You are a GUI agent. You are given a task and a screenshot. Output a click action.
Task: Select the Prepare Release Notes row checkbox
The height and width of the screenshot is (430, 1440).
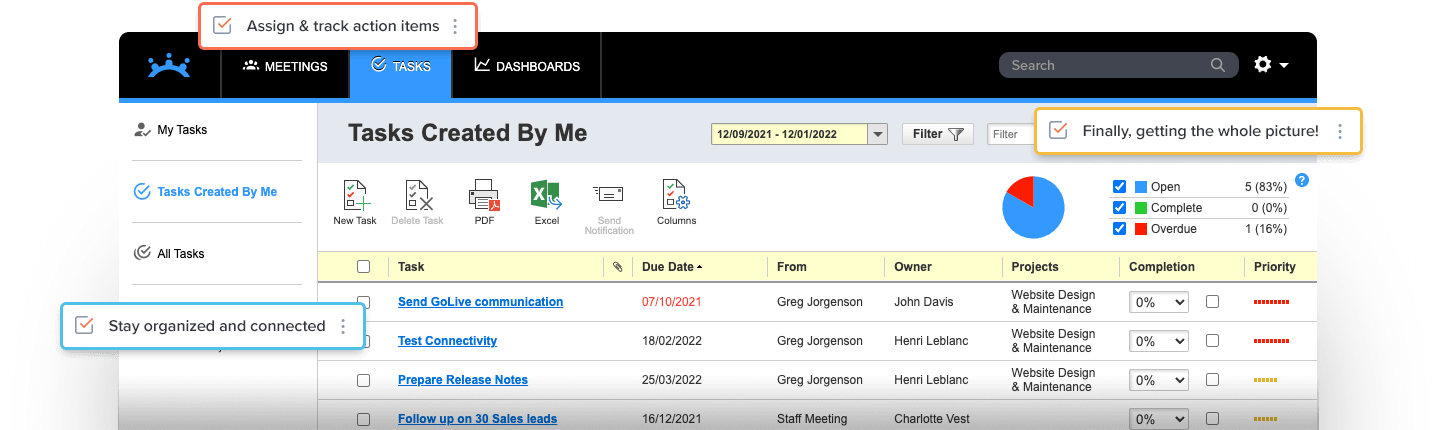(x=363, y=380)
